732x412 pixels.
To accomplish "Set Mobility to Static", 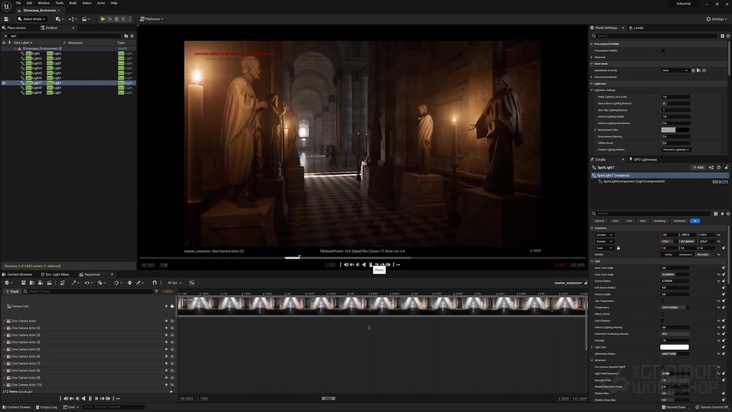I will pyautogui.click(x=669, y=255).
